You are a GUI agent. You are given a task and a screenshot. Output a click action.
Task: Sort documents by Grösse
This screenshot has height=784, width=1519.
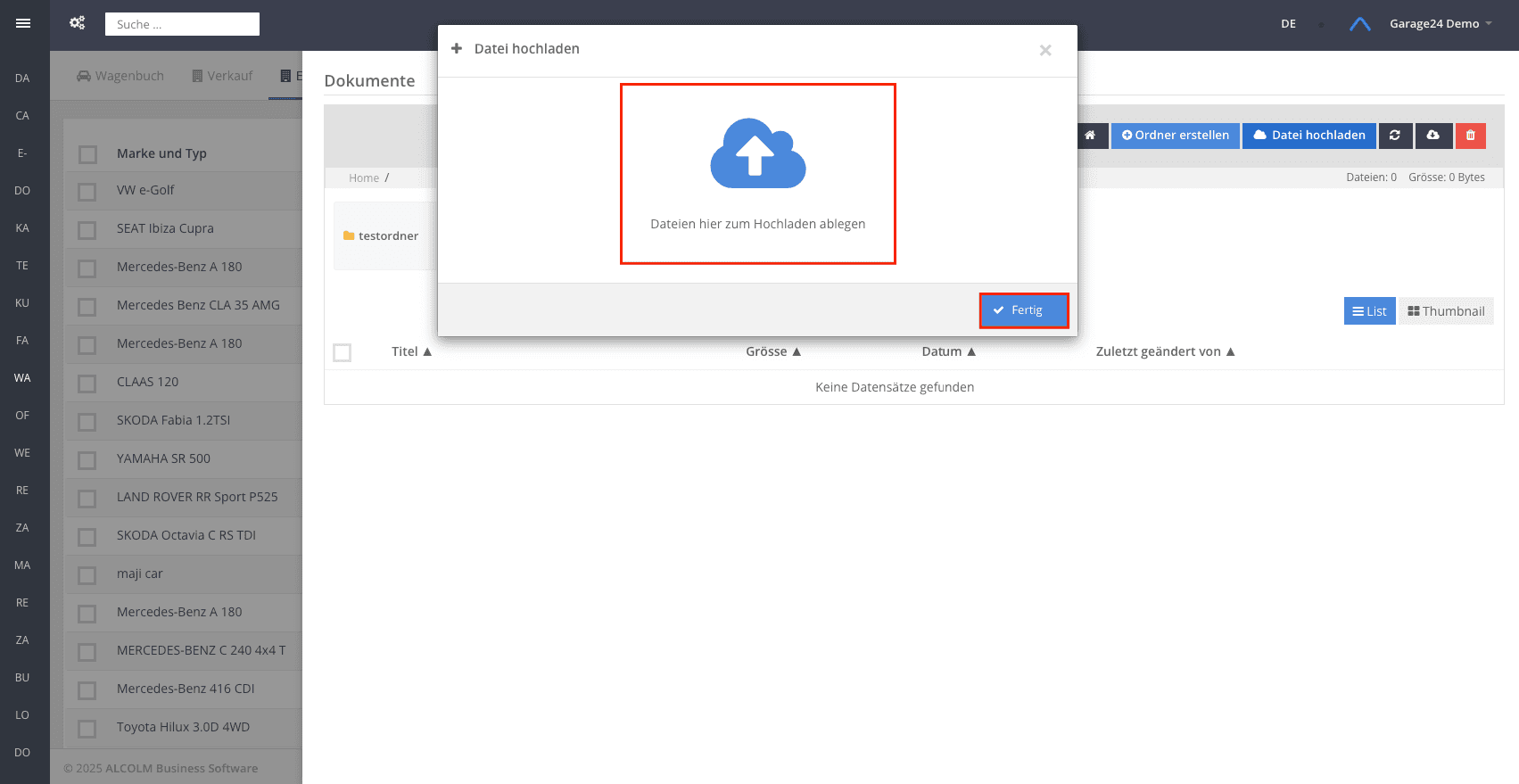773,351
